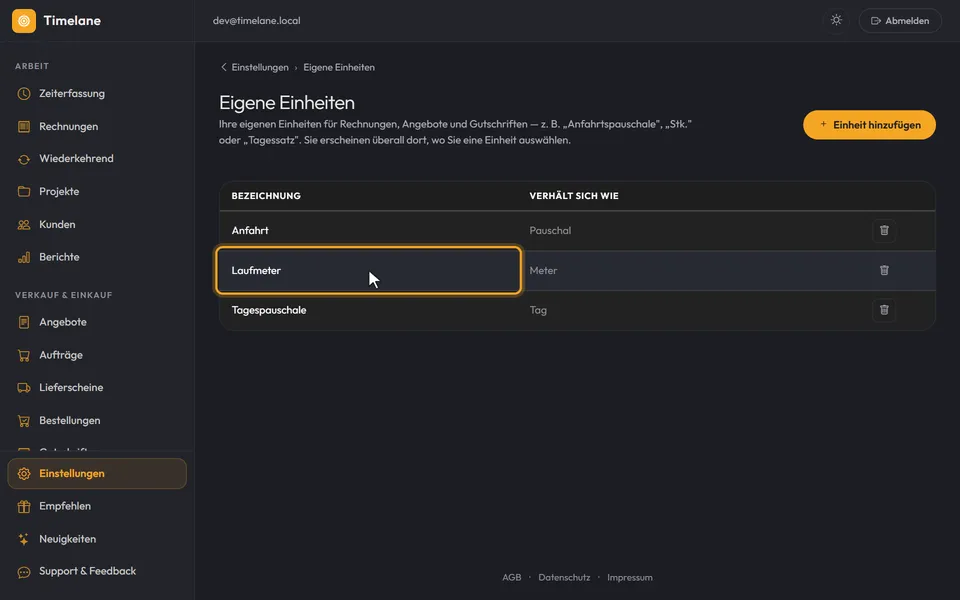960x600 pixels.
Task: Click the Meter value in Laufmeter row
Action: point(543,271)
